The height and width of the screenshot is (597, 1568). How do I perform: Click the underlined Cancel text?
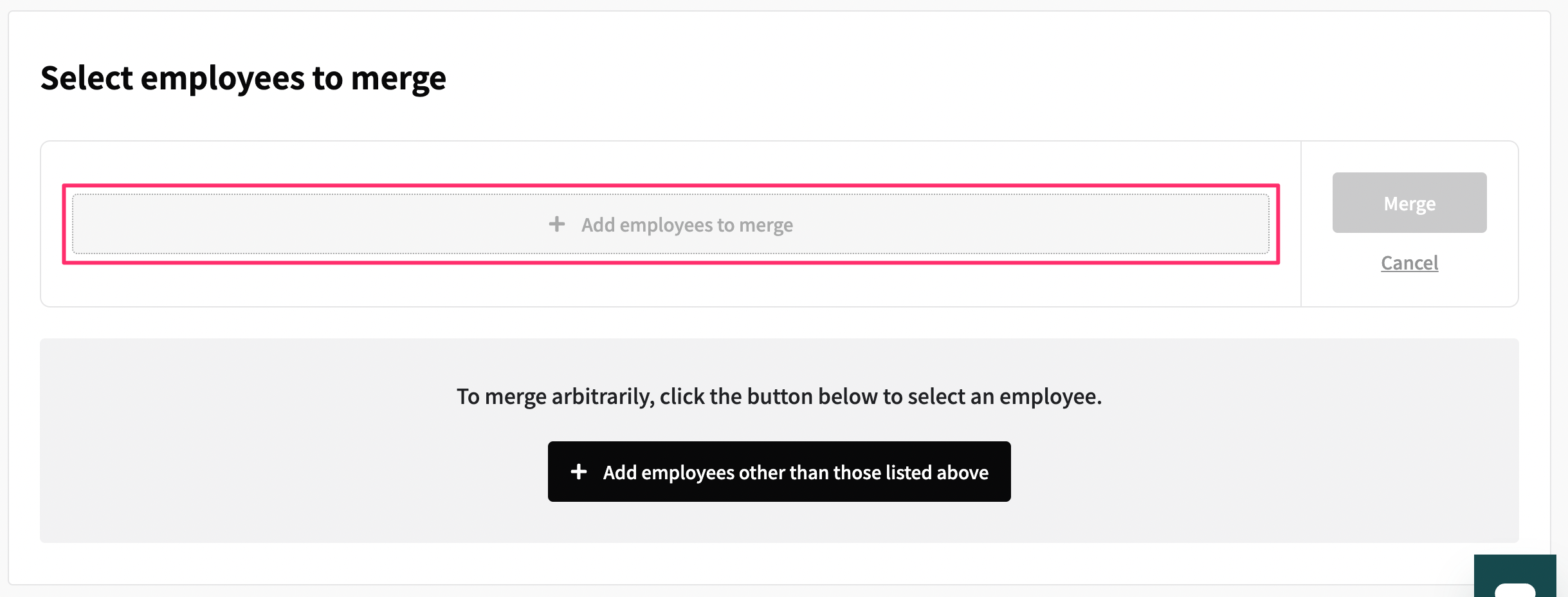pyautogui.click(x=1409, y=262)
